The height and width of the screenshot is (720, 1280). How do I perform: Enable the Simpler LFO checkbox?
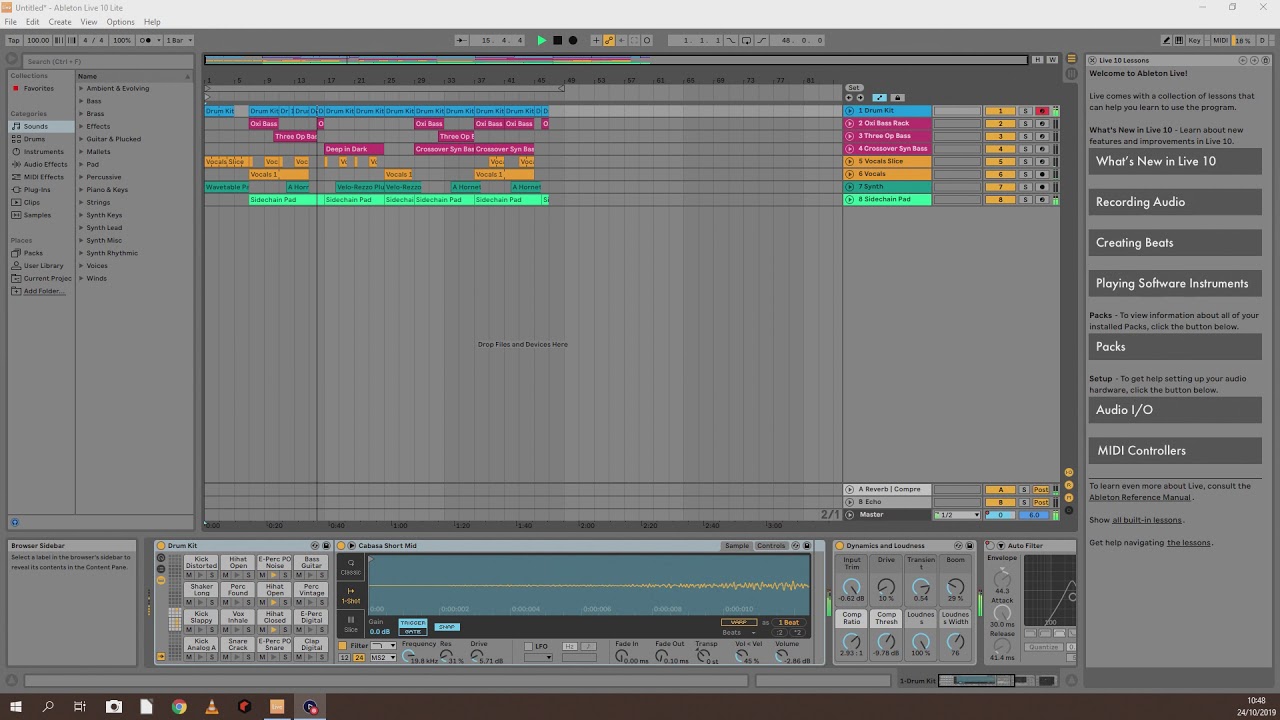point(529,646)
